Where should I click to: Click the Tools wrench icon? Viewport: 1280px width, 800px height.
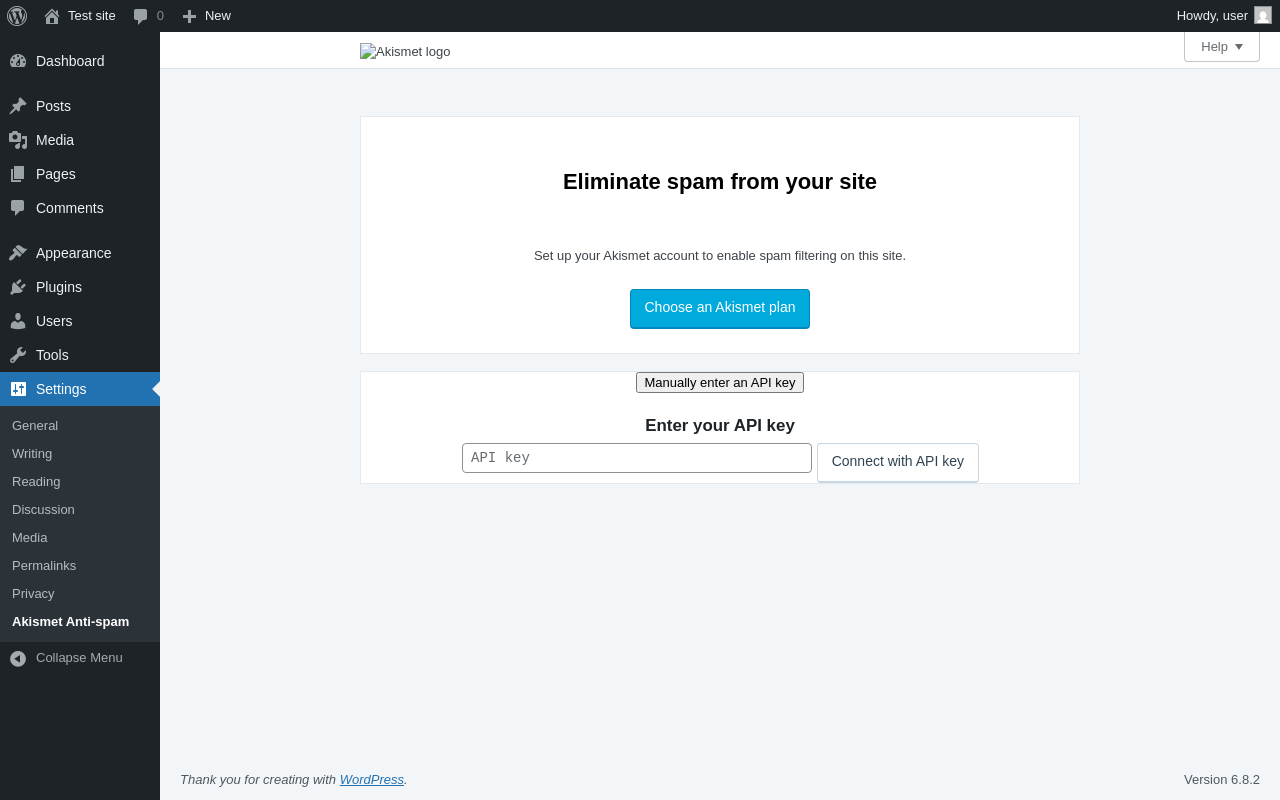coord(18,355)
